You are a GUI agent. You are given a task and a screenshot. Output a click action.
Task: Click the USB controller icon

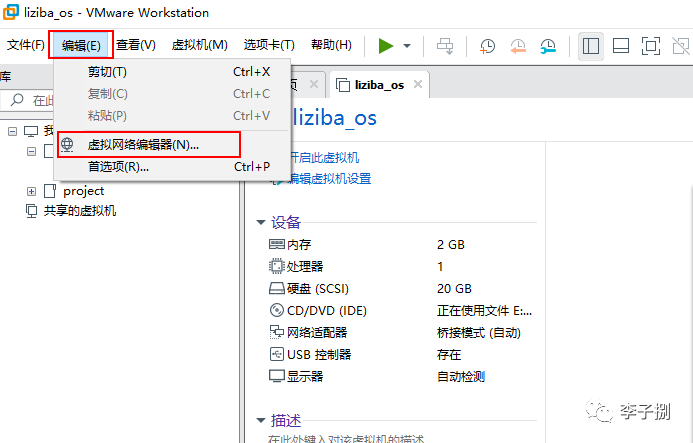pyautogui.click(x=277, y=354)
